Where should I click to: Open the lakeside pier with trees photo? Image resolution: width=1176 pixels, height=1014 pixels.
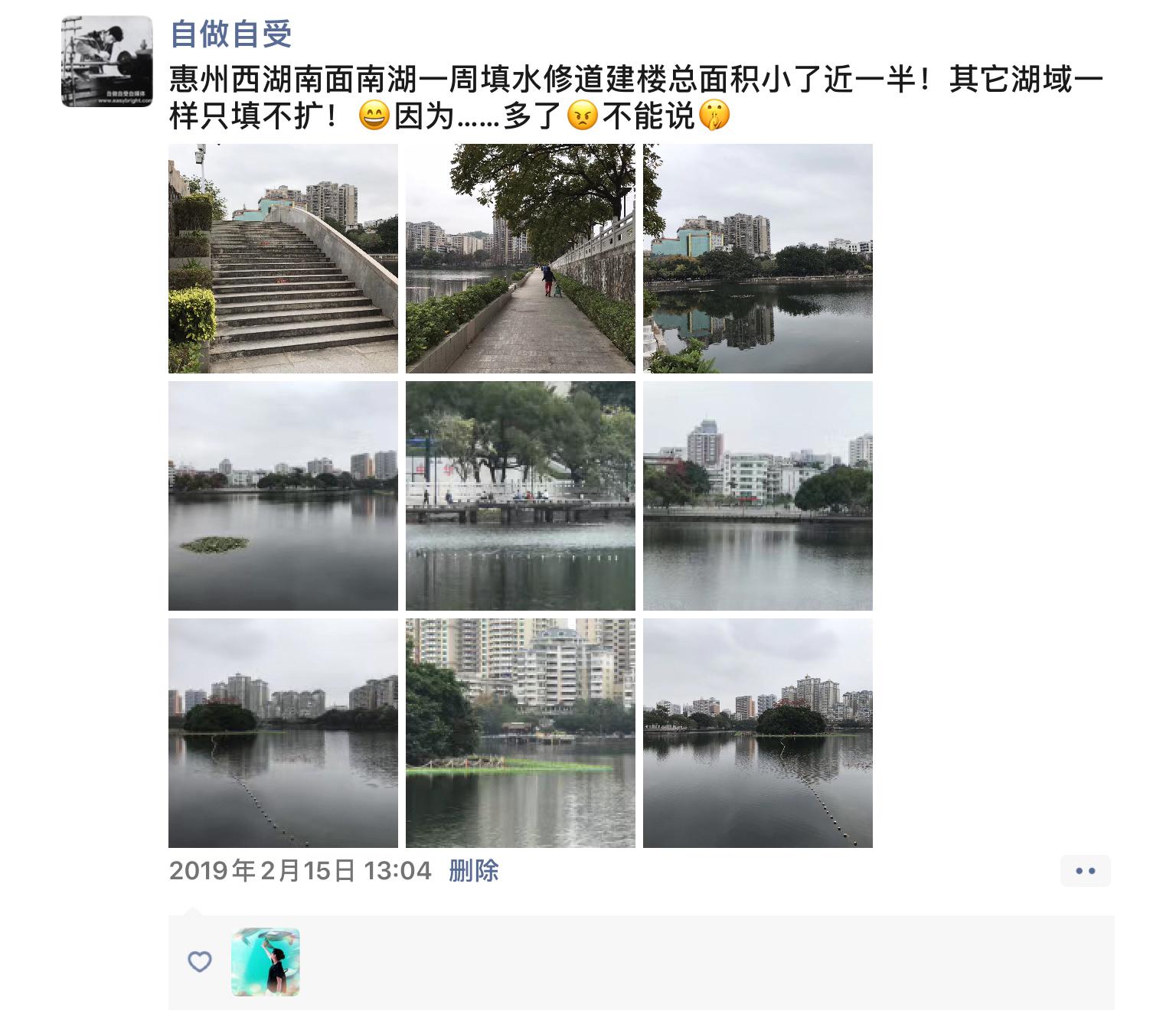coord(521,496)
